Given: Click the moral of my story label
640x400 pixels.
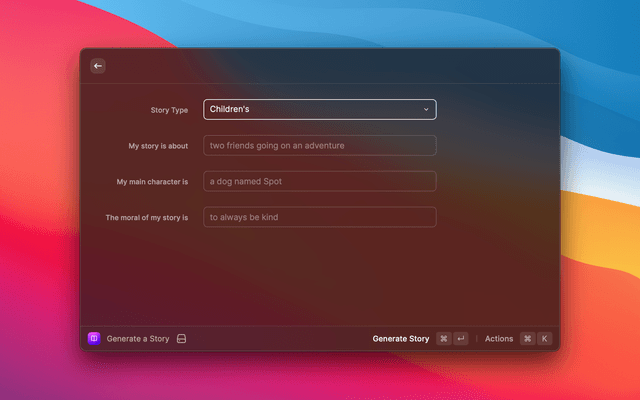Looking at the screenshot, I should [x=147, y=218].
